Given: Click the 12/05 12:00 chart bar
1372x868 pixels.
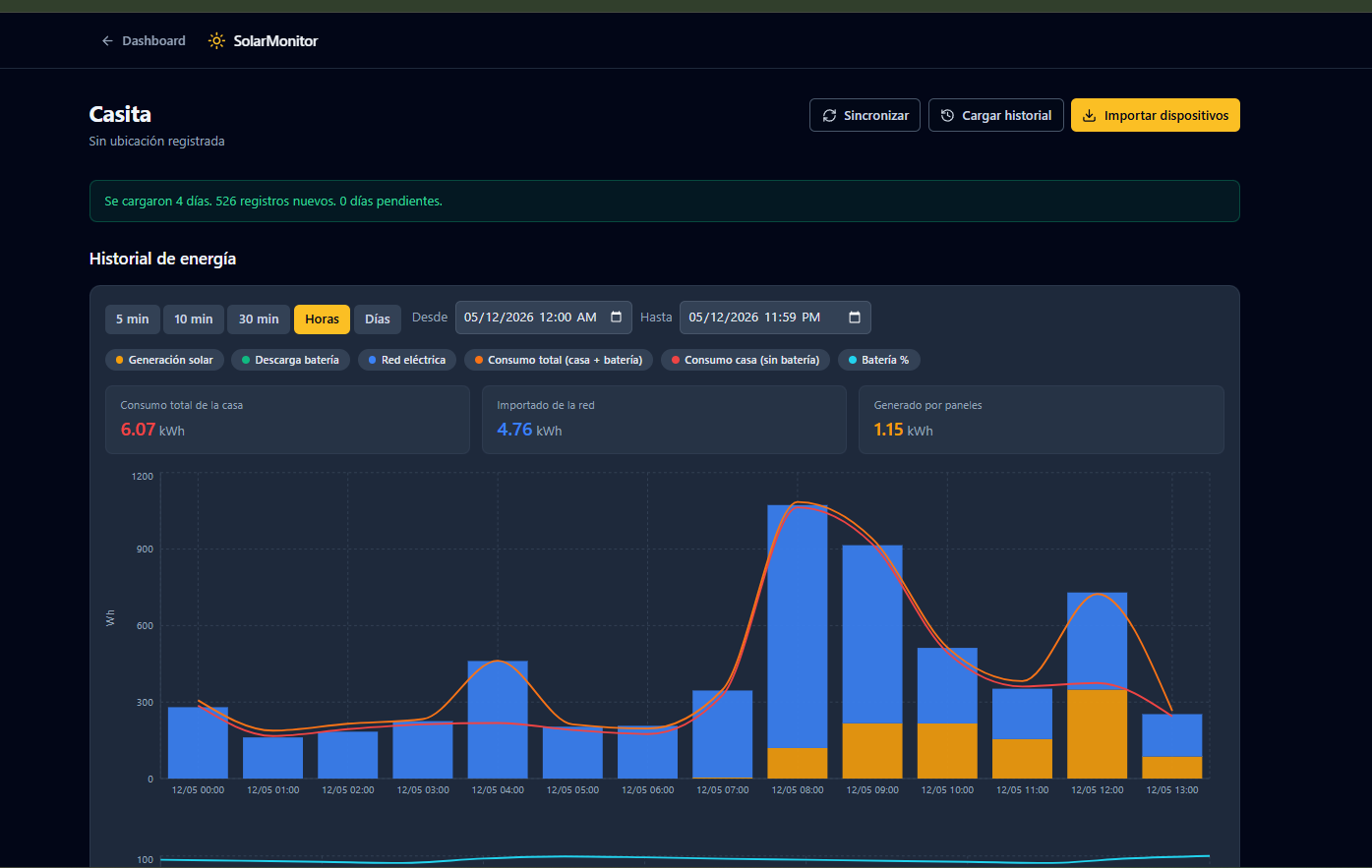Looking at the screenshot, I should point(1098,685).
